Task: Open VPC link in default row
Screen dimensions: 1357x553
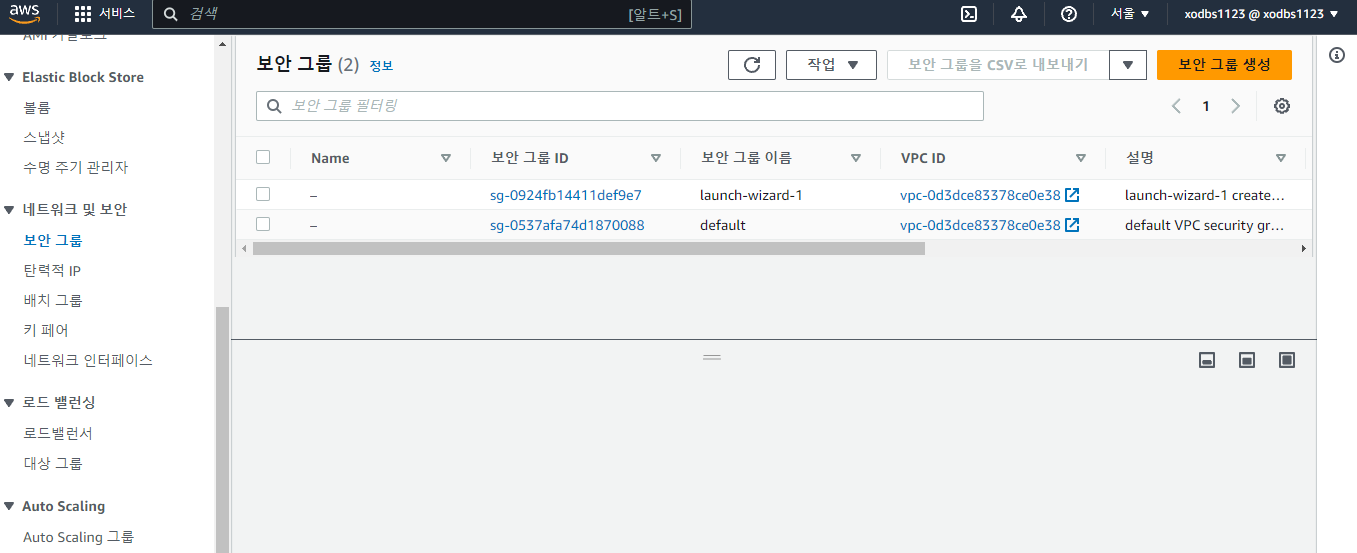Action: pyautogui.click(x=980, y=225)
